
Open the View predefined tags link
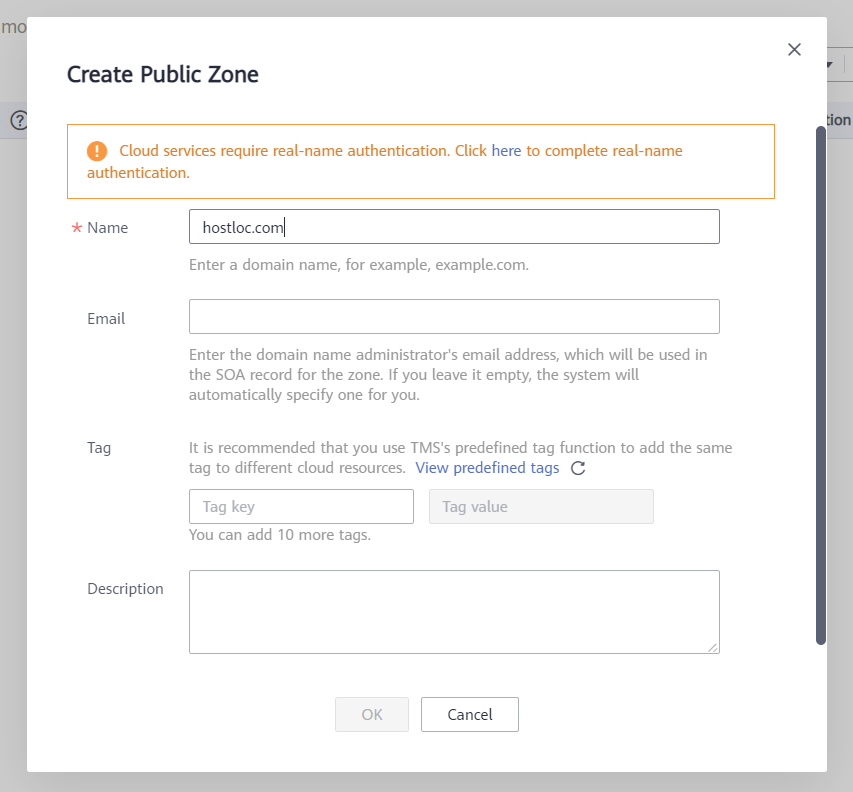[487, 468]
